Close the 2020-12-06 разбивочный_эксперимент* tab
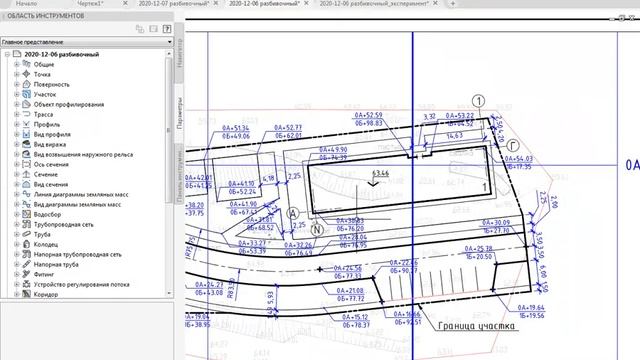This screenshot has height=360, width=640. coord(436,3)
